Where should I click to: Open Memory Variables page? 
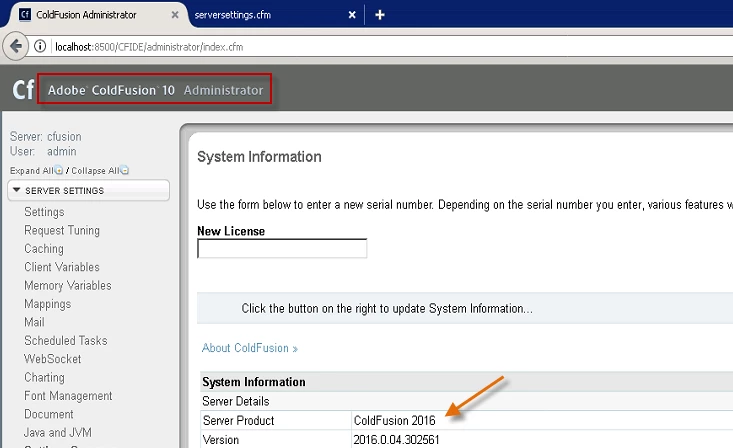coord(68,285)
